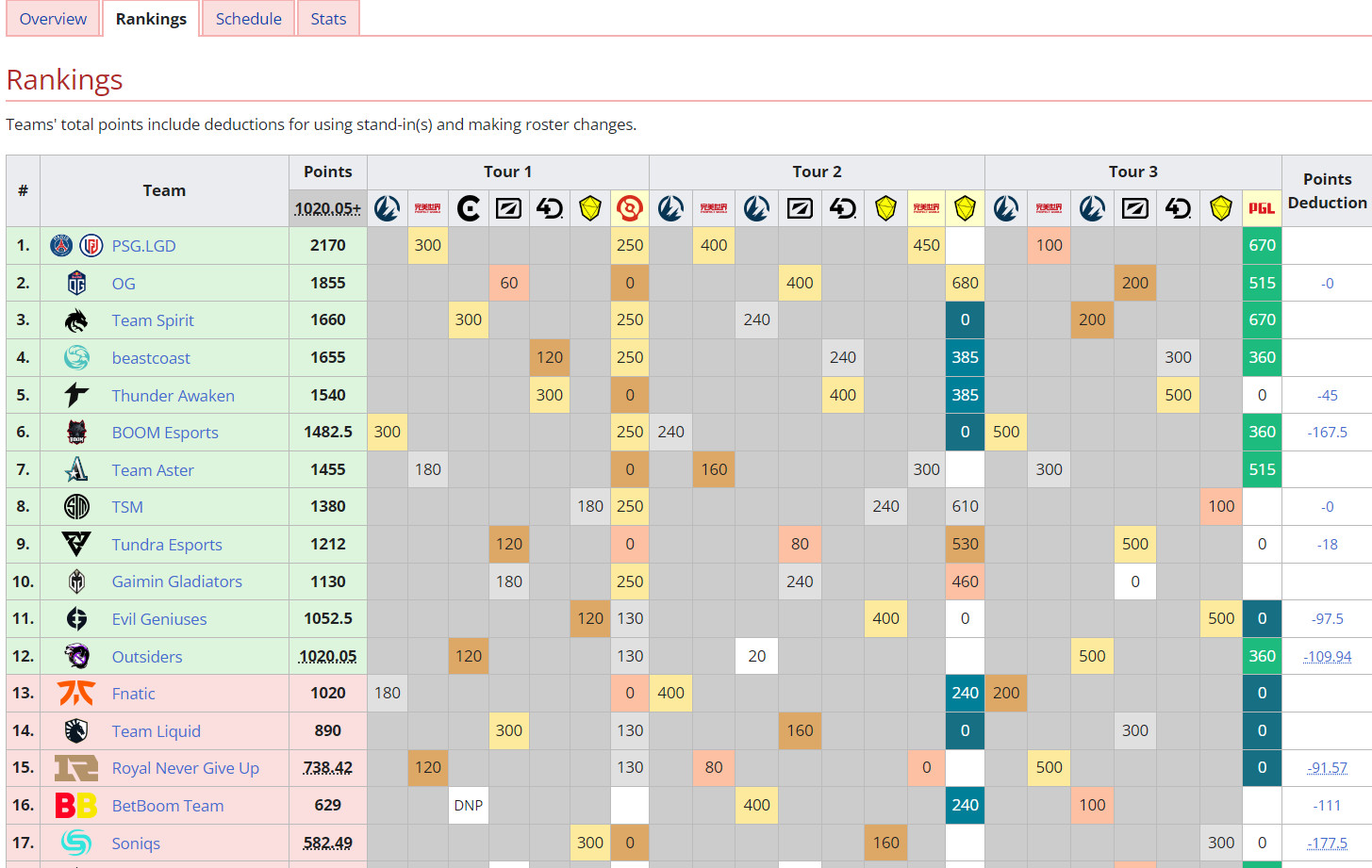Click the Tundra Esports logo icon
Viewport: 1372px width, 868px height.
click(x=76, y=544)
